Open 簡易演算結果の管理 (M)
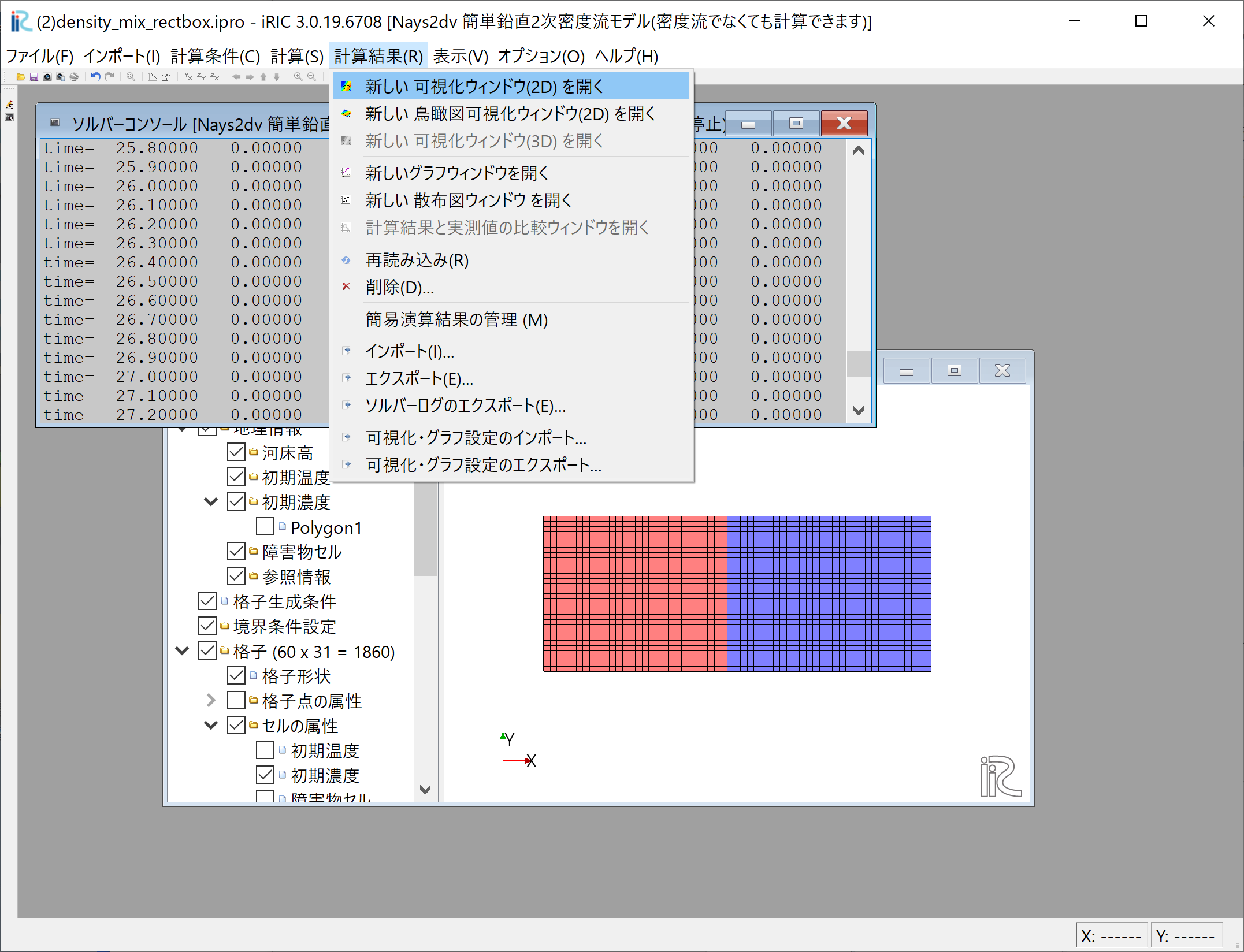Image resolution: width=1244 pixels, height=952 pixels. pos(511,319)
